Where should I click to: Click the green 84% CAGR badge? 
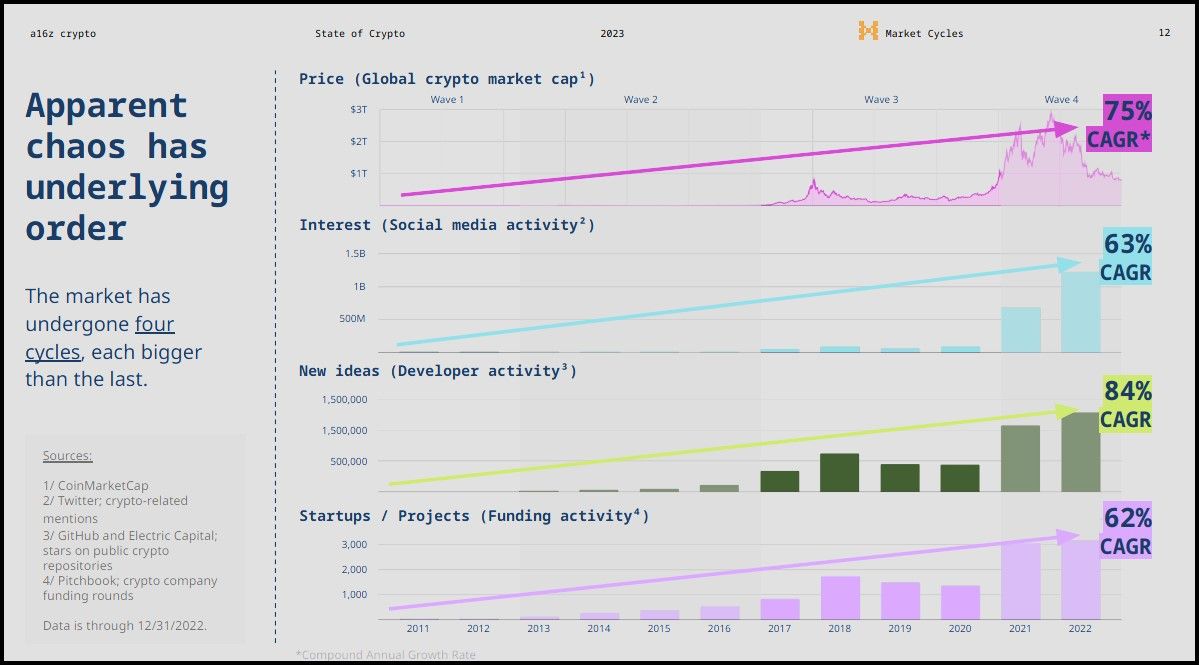click(1125, 405)
